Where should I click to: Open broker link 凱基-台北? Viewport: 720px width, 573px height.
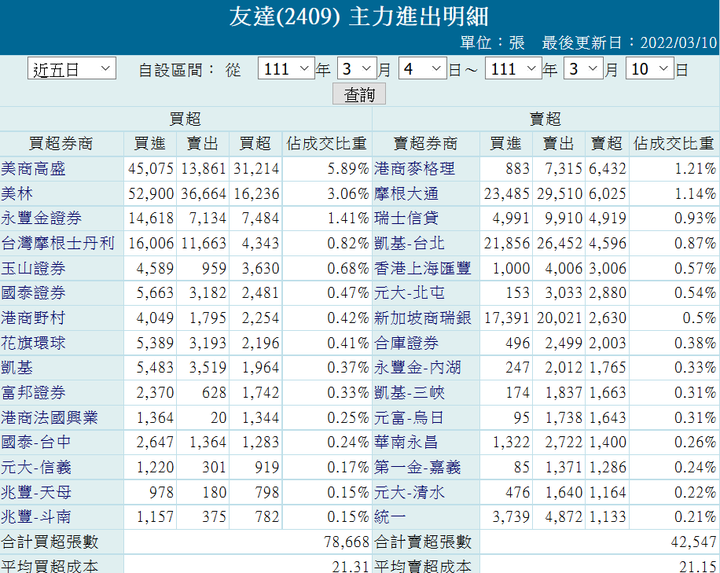[x=409, y=243]
